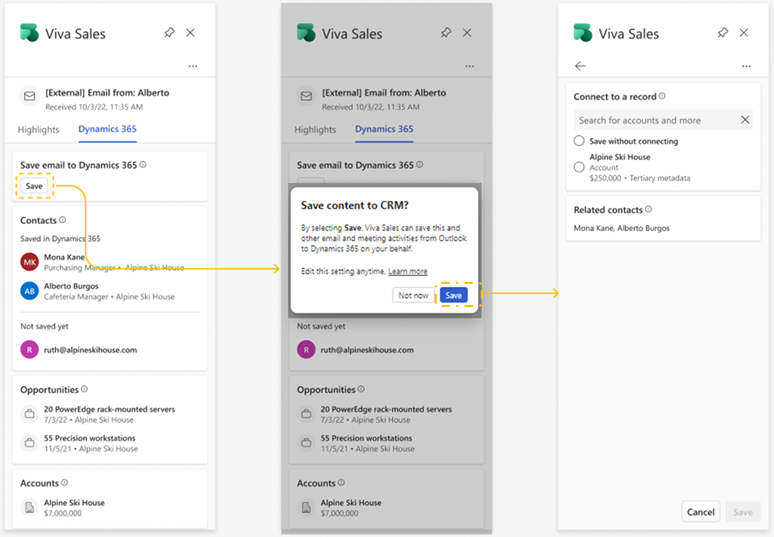Open more options in right panel
The image size is (774, 537).
tap(746, 66)
